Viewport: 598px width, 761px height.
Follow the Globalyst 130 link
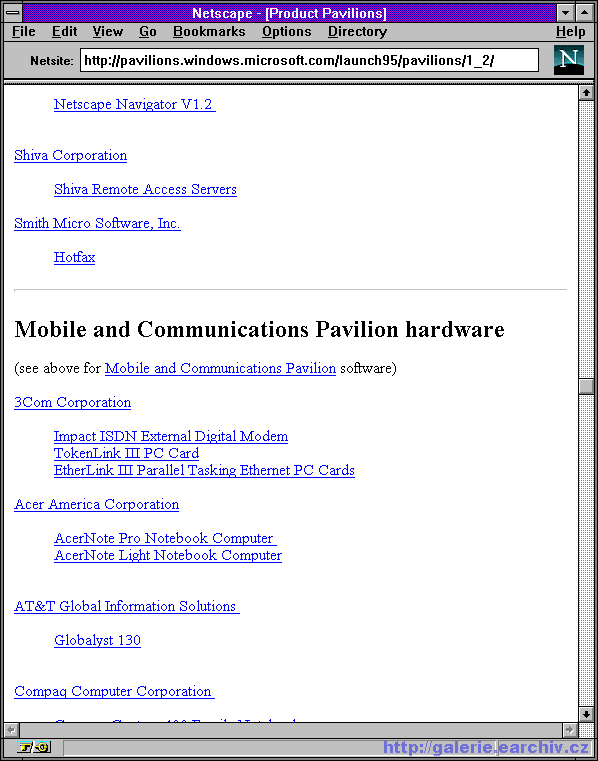point(97,640)
